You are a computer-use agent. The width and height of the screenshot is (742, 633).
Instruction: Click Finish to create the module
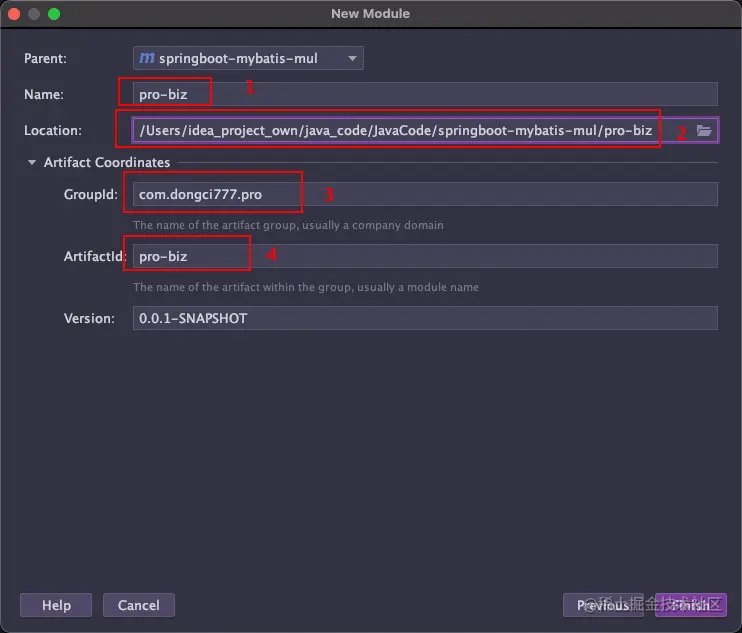coord(690,605)
